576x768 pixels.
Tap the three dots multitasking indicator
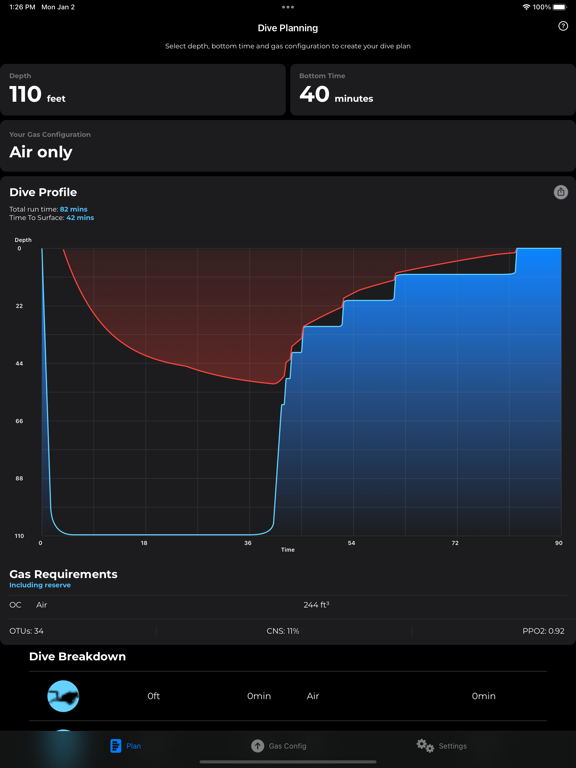point(288,7)
